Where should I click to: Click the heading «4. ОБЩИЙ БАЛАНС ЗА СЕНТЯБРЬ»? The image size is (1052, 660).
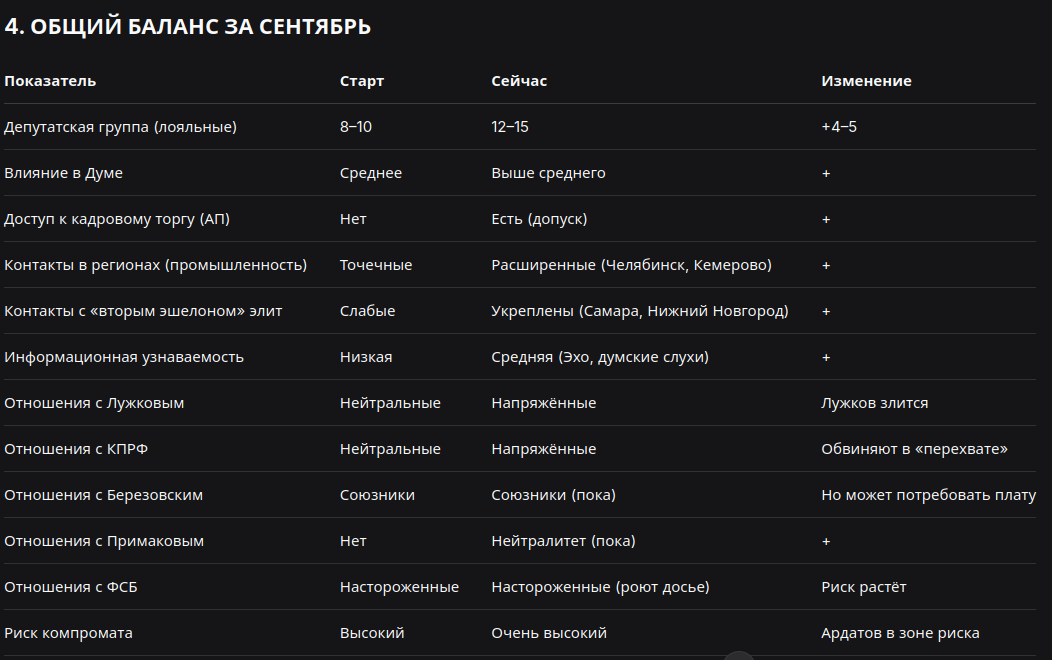[188, 27]
